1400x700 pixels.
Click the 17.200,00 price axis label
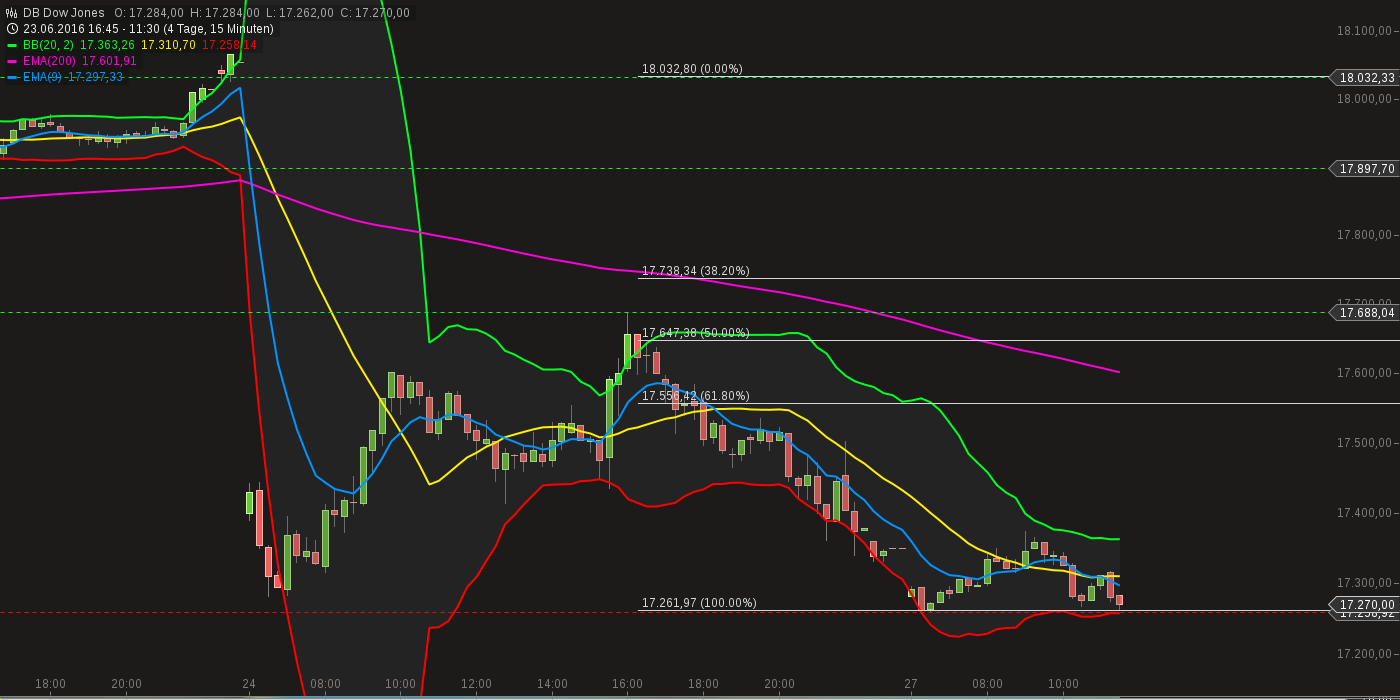pos(1364,653)
